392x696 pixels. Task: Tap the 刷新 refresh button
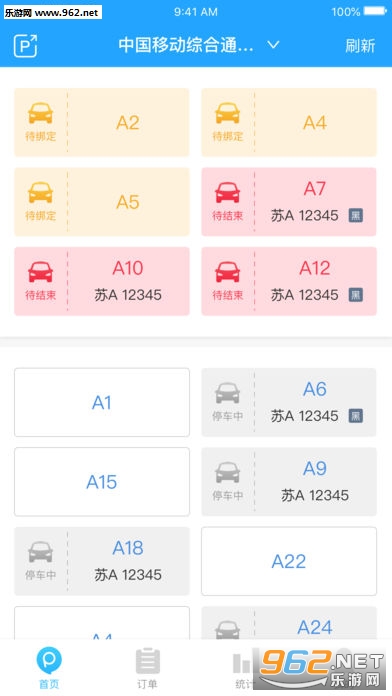[x=360, y=46]
